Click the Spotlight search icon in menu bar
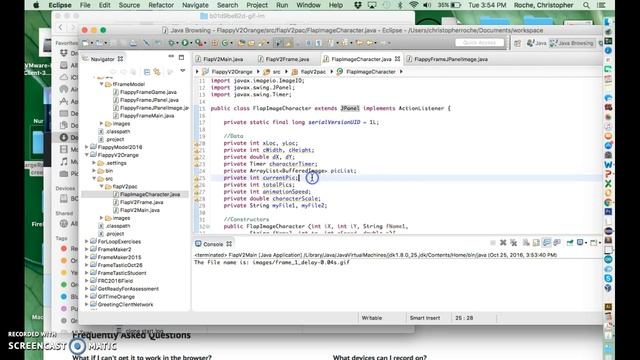 coord(586,5)
